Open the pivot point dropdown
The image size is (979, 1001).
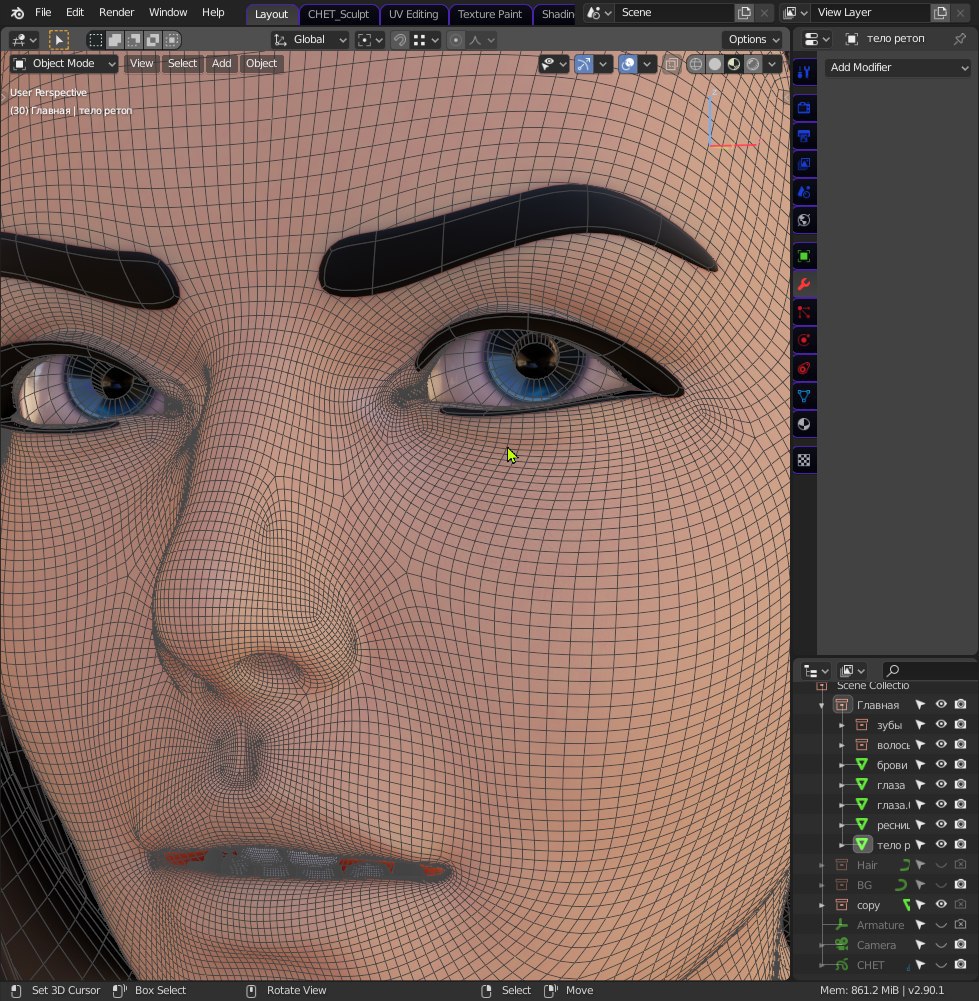(x=370, y=40)
